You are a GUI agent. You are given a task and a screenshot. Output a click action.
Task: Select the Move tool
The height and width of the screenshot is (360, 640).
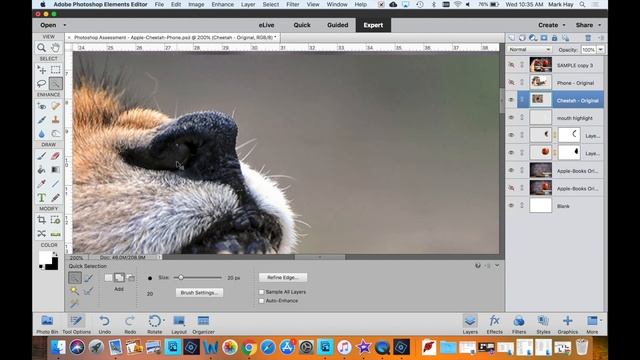point(42,70)
